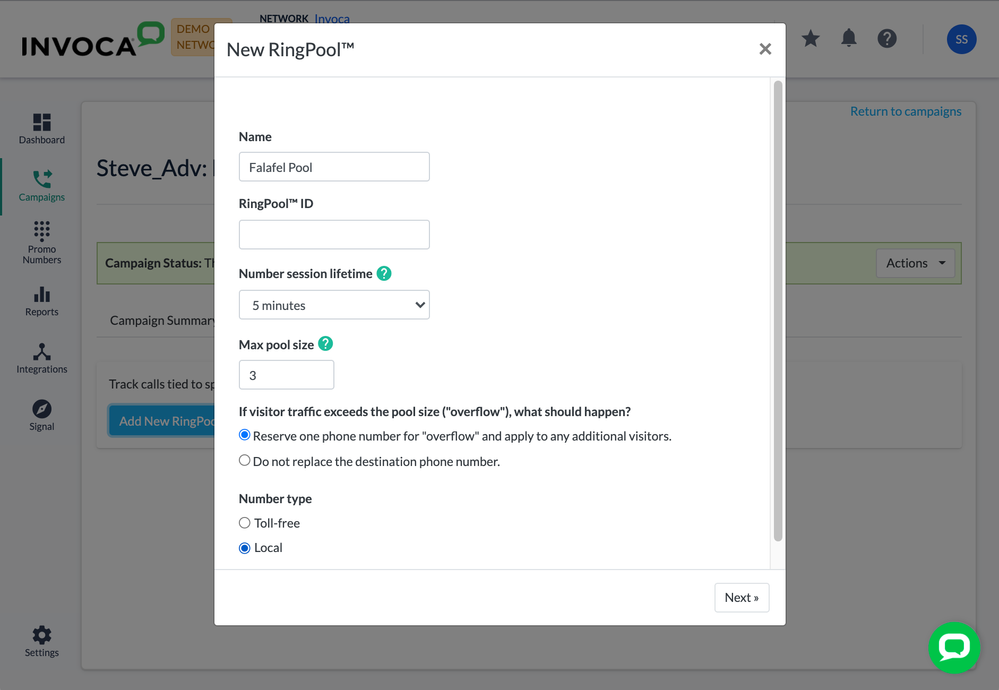Image resolution: width=999 pixels, height=690 pixels.
Task: Click the RingPool ID input field
Action: (x=334, y=235)
